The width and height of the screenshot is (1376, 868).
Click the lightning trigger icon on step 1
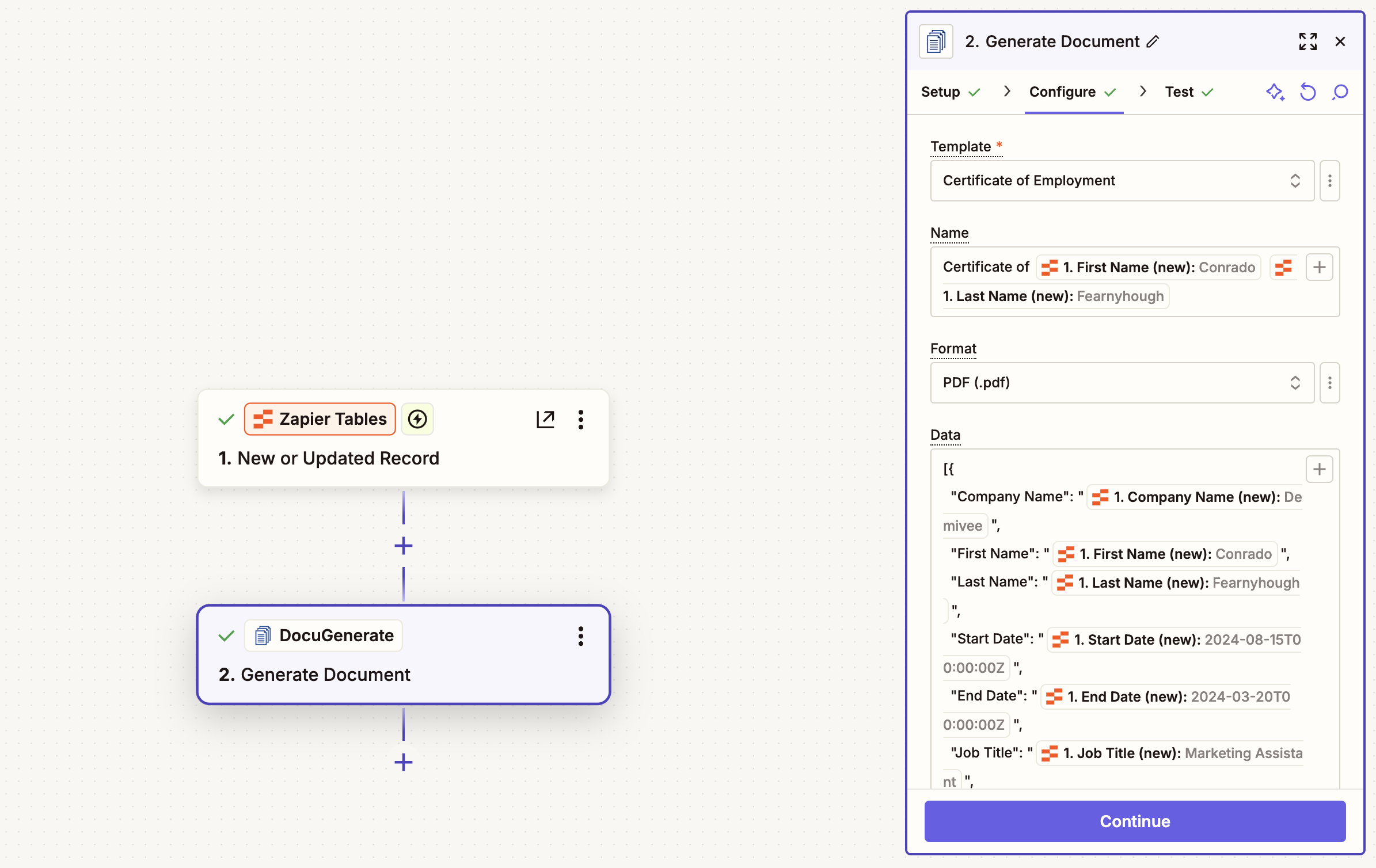(417, 419)
